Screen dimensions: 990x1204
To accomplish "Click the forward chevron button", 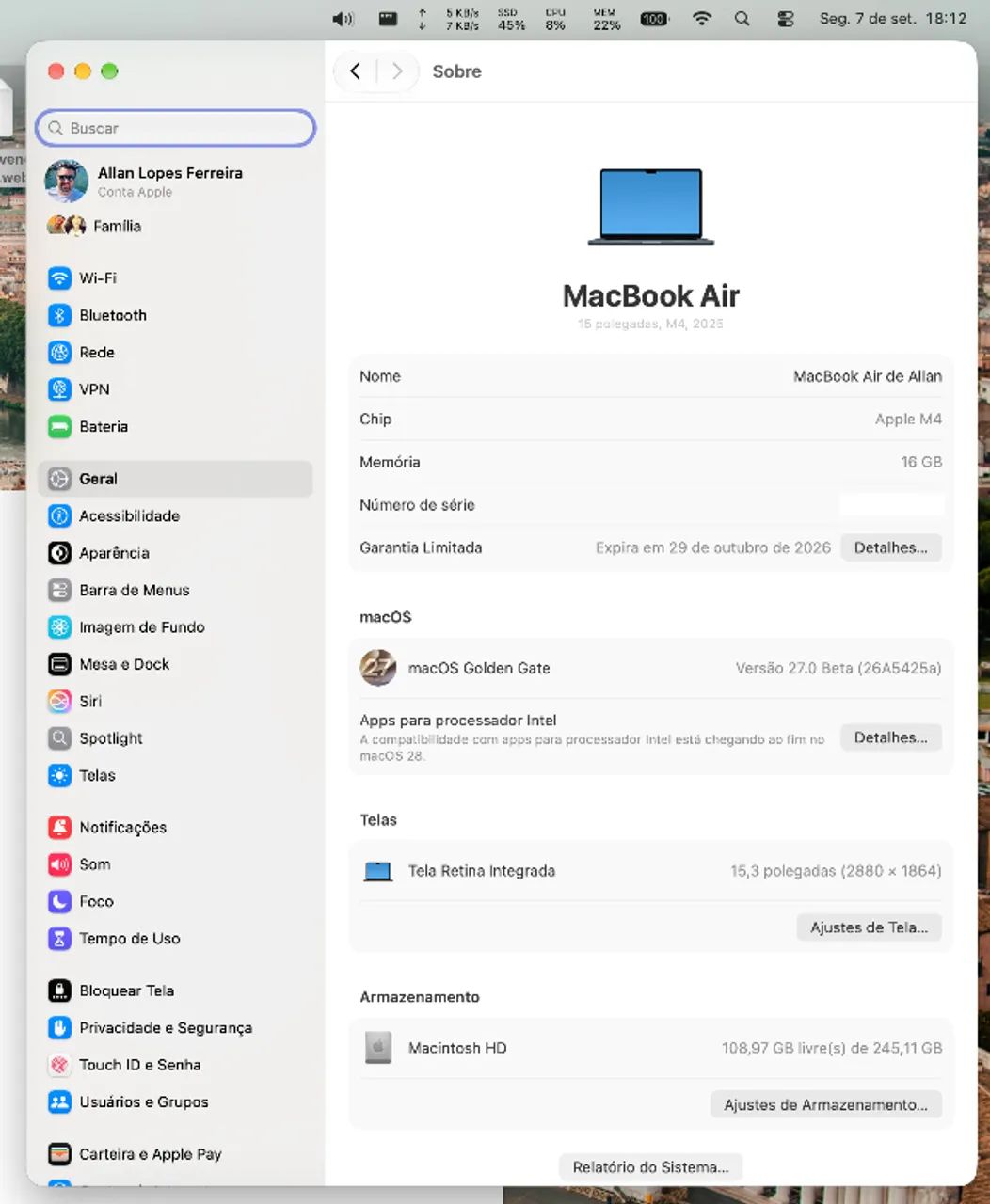I will click(397, 71).
